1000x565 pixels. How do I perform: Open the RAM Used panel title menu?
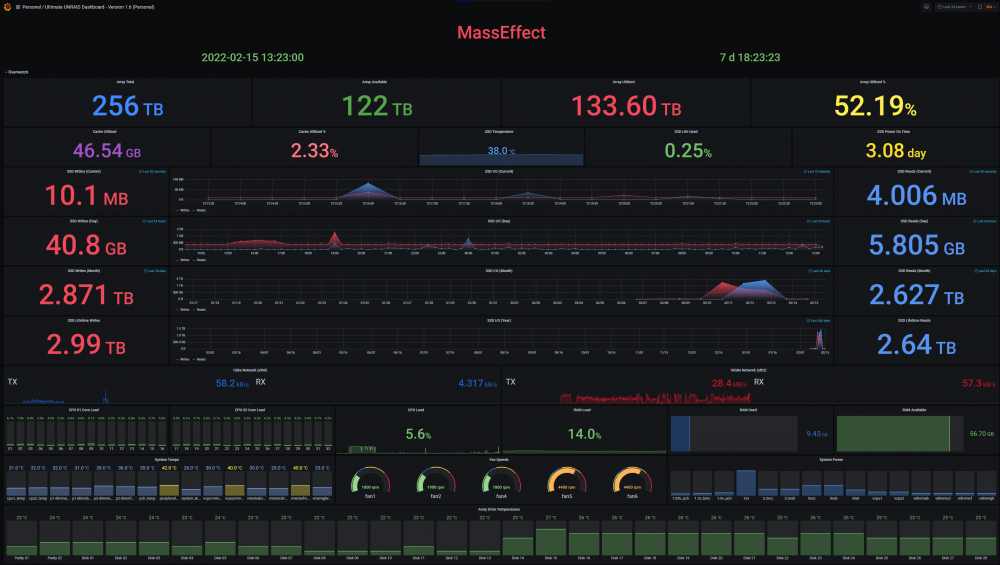748,410
